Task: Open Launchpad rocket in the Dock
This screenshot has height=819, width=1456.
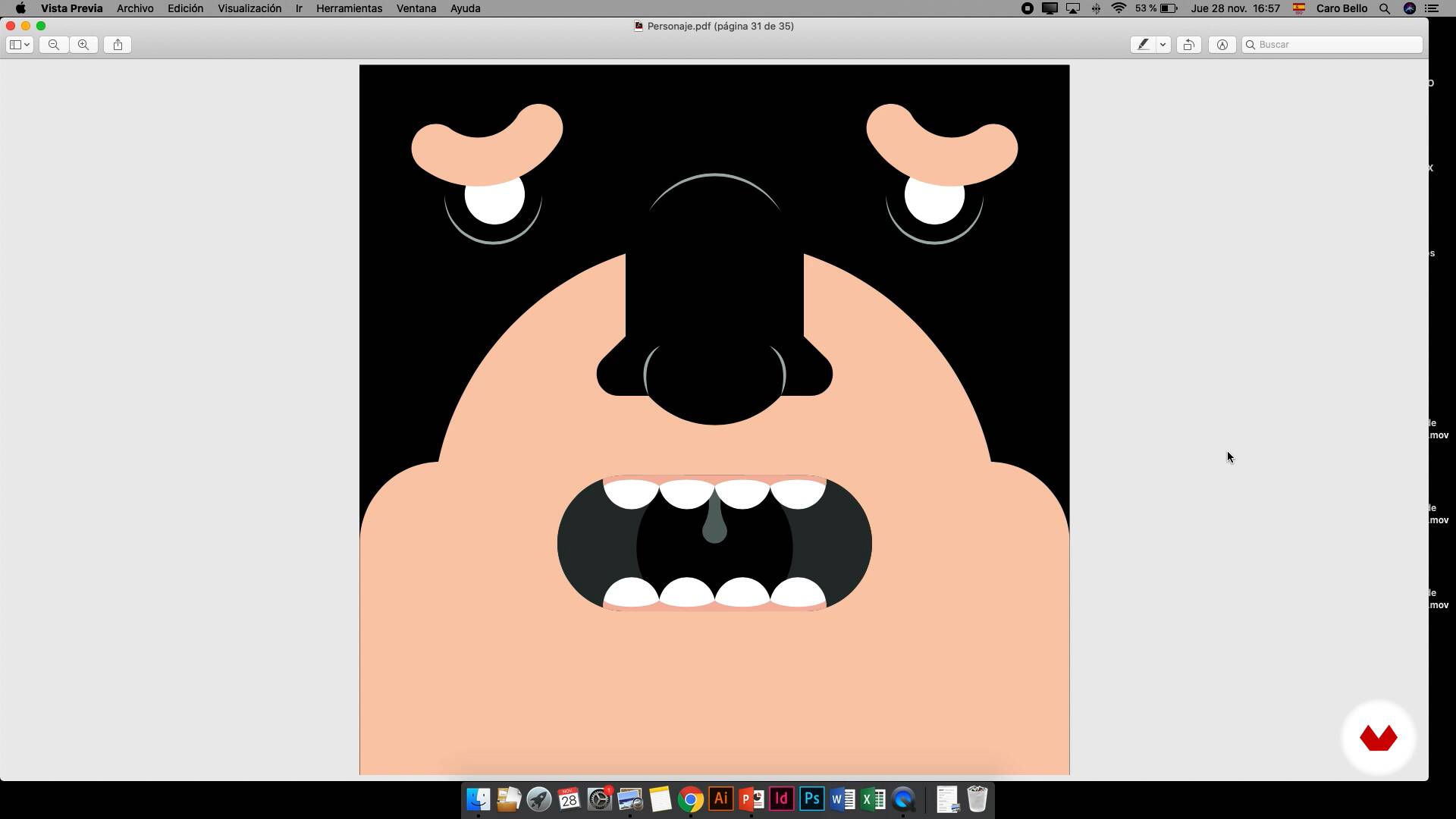Action: [539, 799]
